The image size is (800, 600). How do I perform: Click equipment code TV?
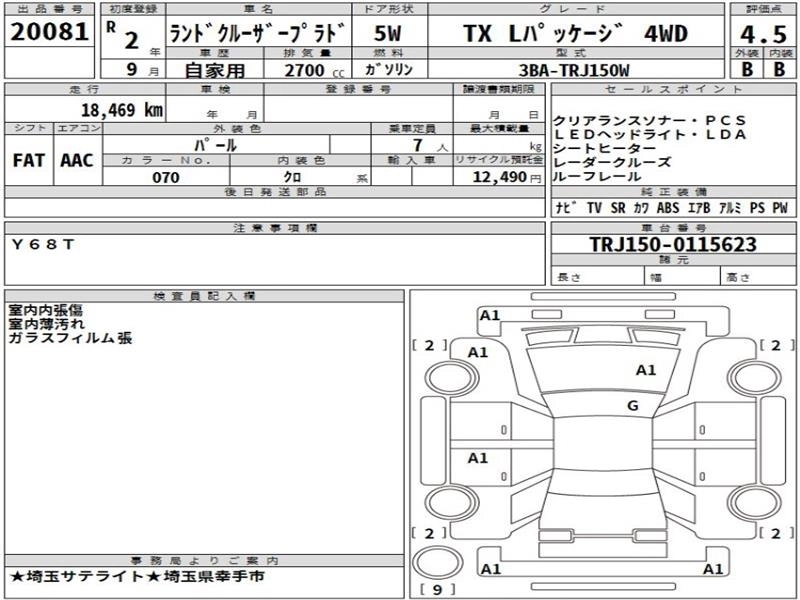tap(594, 208)
